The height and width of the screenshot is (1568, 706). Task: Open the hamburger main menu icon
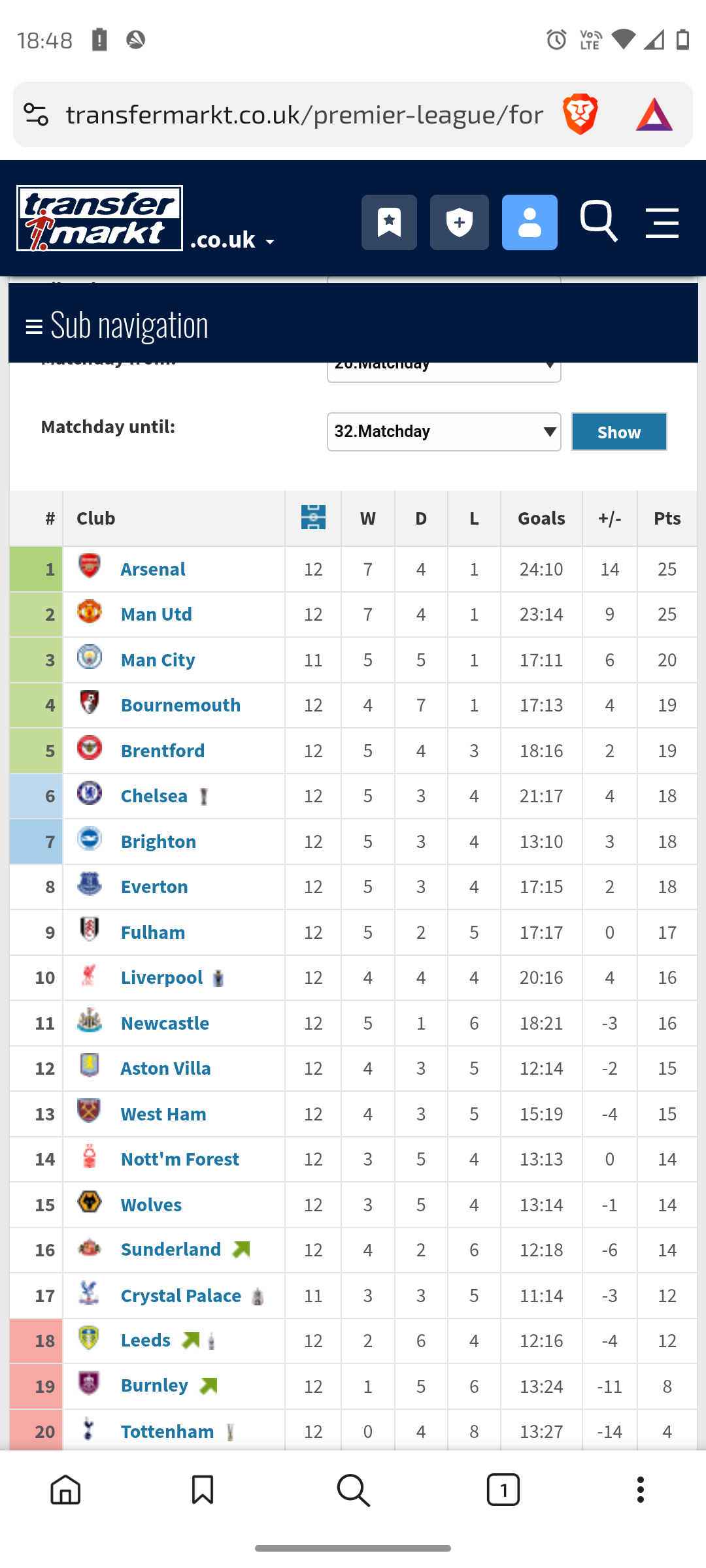(662, 223)
